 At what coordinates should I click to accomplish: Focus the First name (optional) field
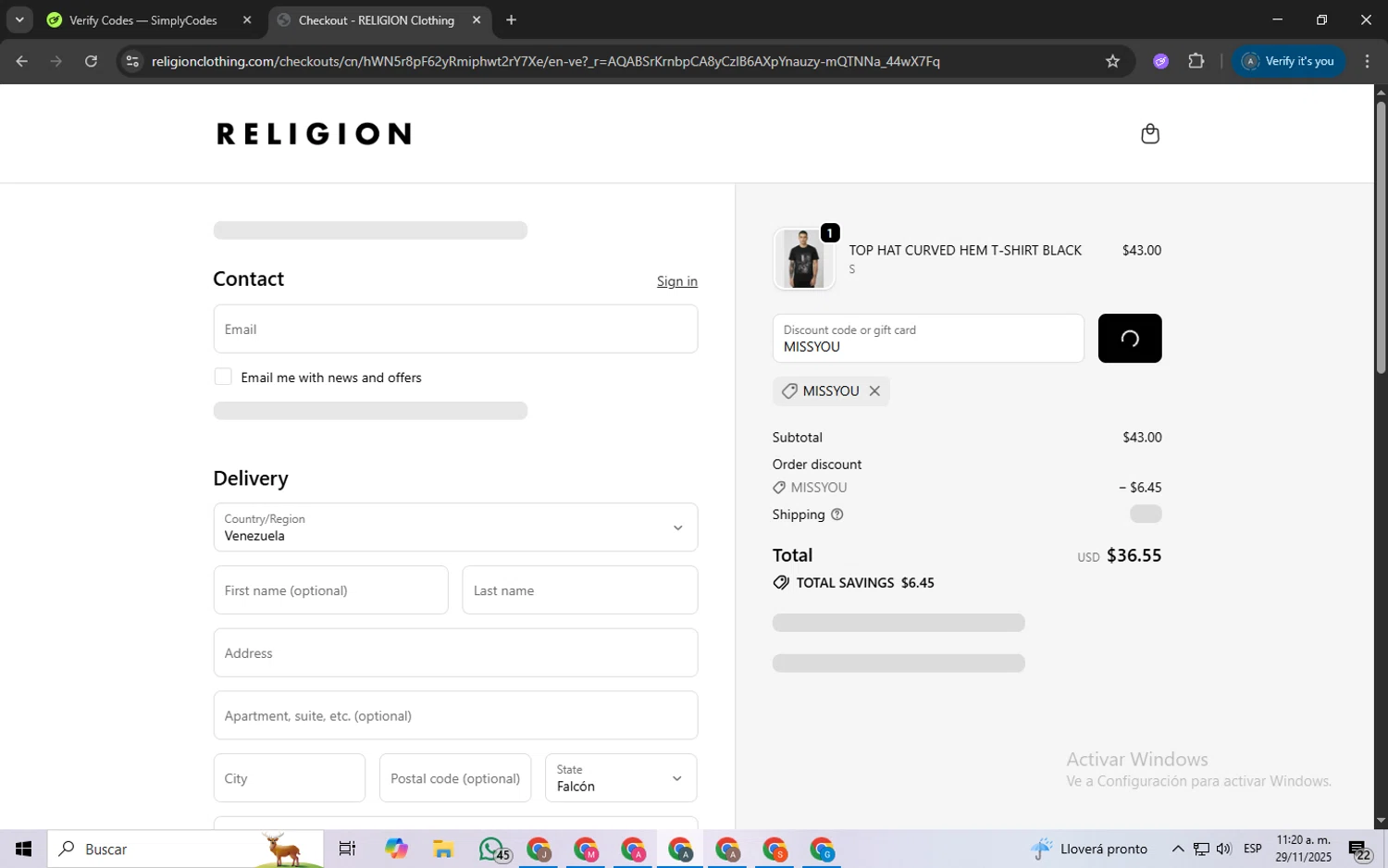(330, 590)
